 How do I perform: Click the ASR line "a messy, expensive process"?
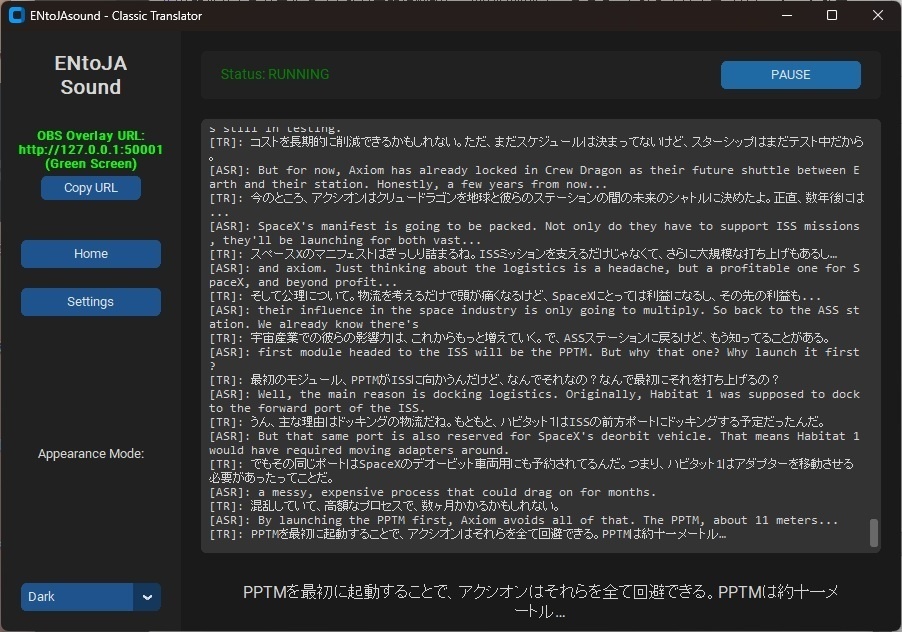click(433, 492)
